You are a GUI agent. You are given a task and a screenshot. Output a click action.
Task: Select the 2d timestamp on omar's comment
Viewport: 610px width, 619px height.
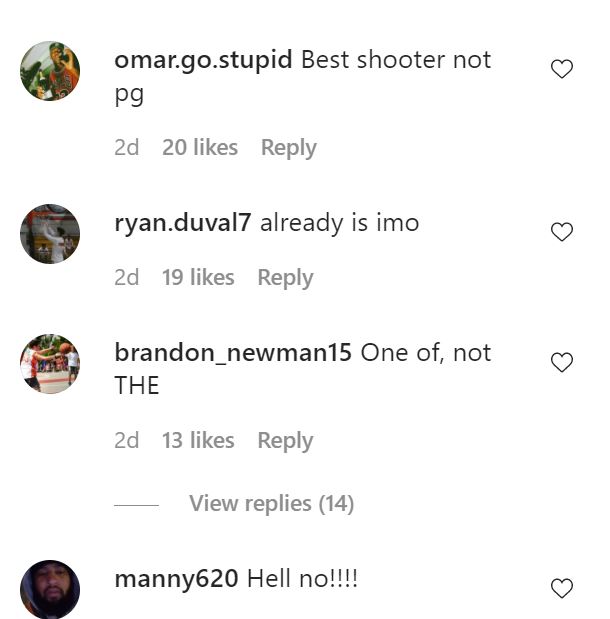point(126,148)
